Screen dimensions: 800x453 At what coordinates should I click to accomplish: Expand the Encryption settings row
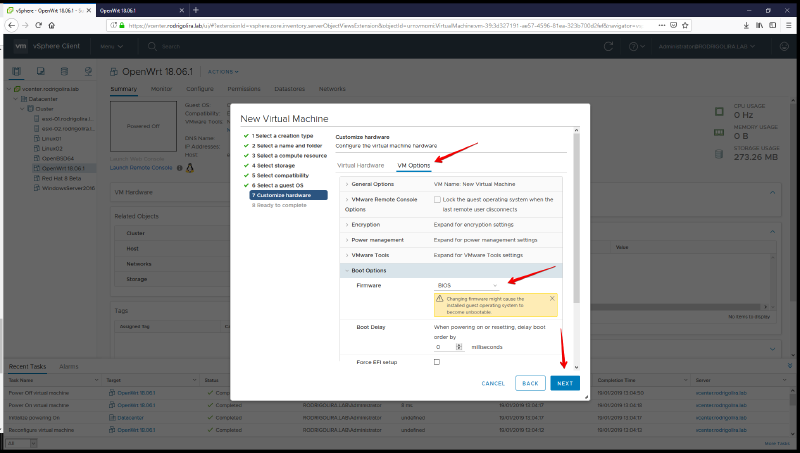pyautogui.click(x=346, y=225)
